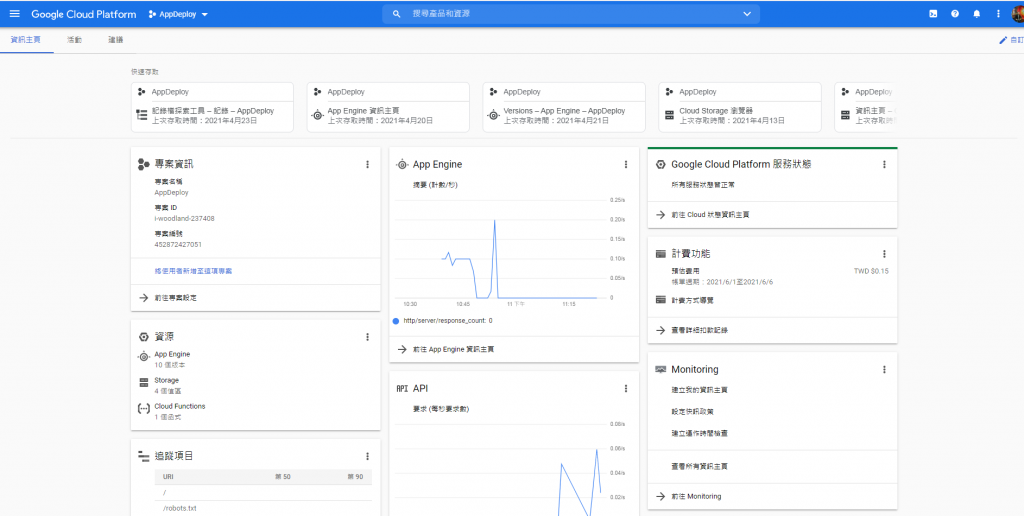This screenshot has width=1024, height=516.
Task: Click the 資源 card hexagon icon
Action: point(144,336)
